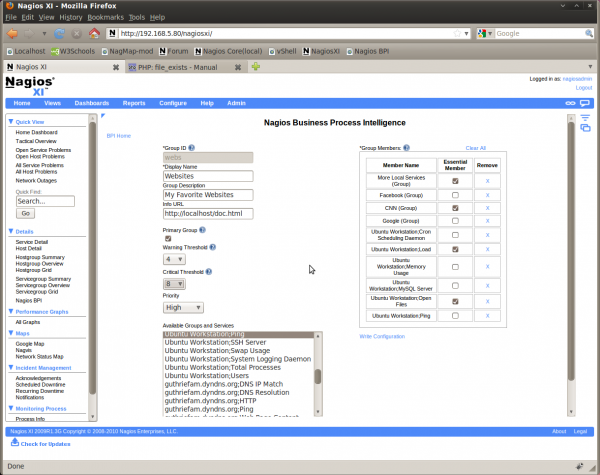The width and height of the screenshot is (600, 475).
Task: Open the Warning Threshold dropdown
Action: 174,259
